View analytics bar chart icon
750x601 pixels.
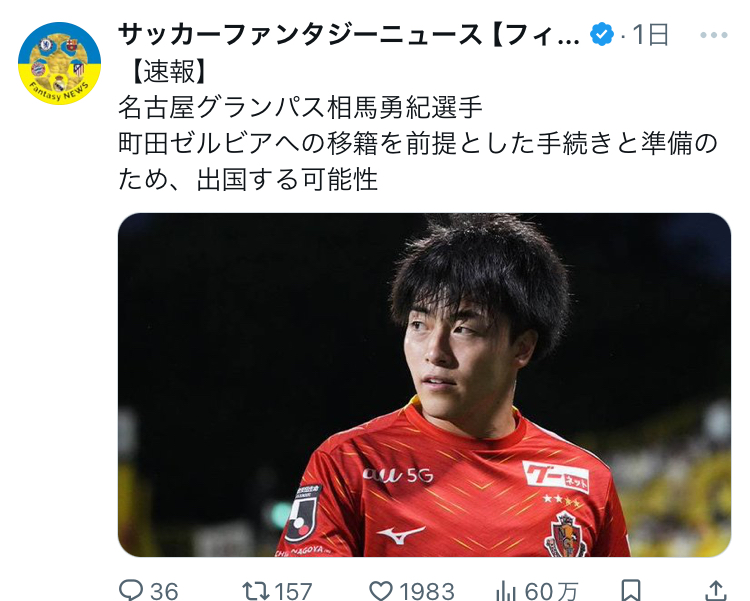coord(506,590)
